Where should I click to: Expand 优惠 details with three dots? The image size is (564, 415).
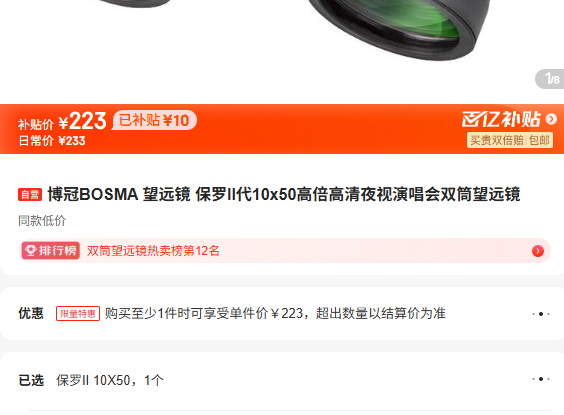(x=541, y=314)
